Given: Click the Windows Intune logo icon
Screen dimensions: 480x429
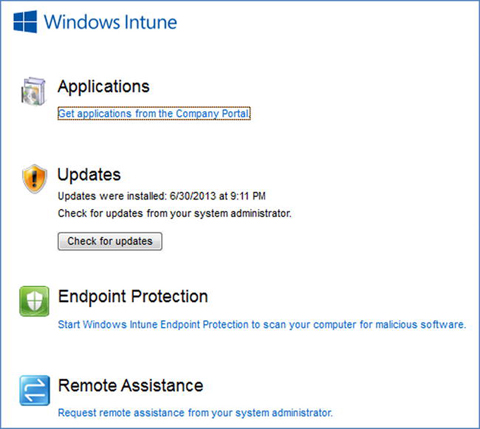Looking at the screenshot, I should point(25,22).
